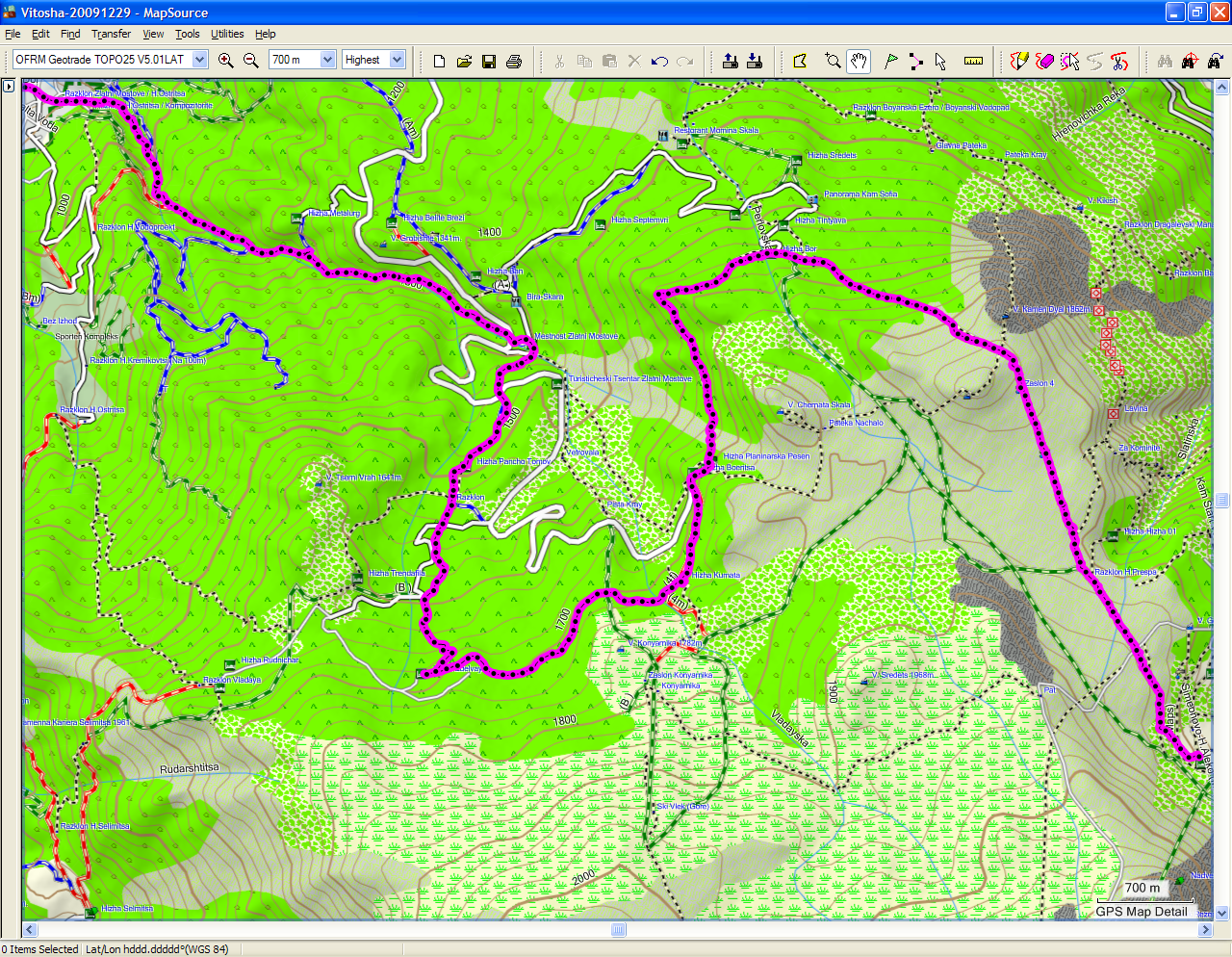
Task: Click the Send to Device icon
Action: click(x=731, y=61)
